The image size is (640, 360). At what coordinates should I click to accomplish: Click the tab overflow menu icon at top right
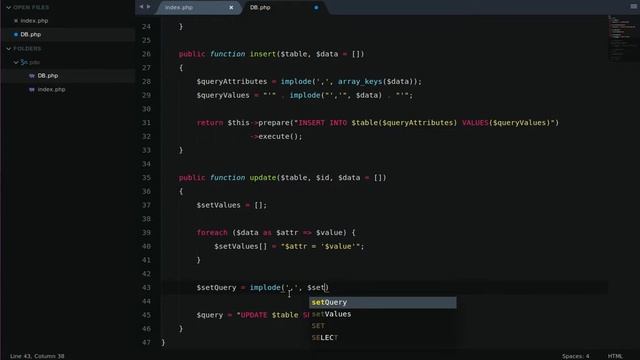click(x=633, y=7)
